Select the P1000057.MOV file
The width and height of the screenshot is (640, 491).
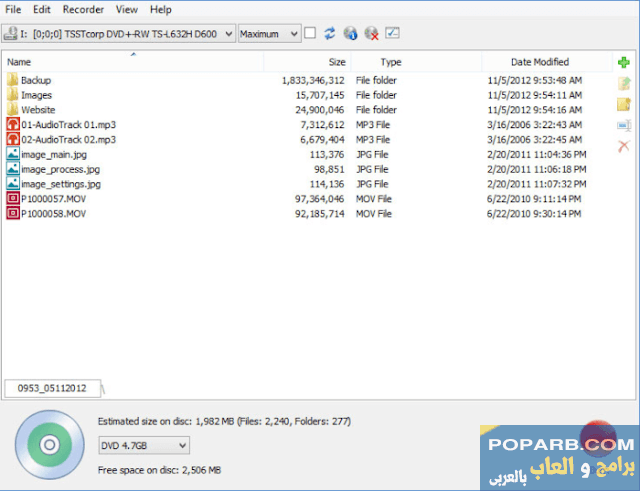[53, 200]
